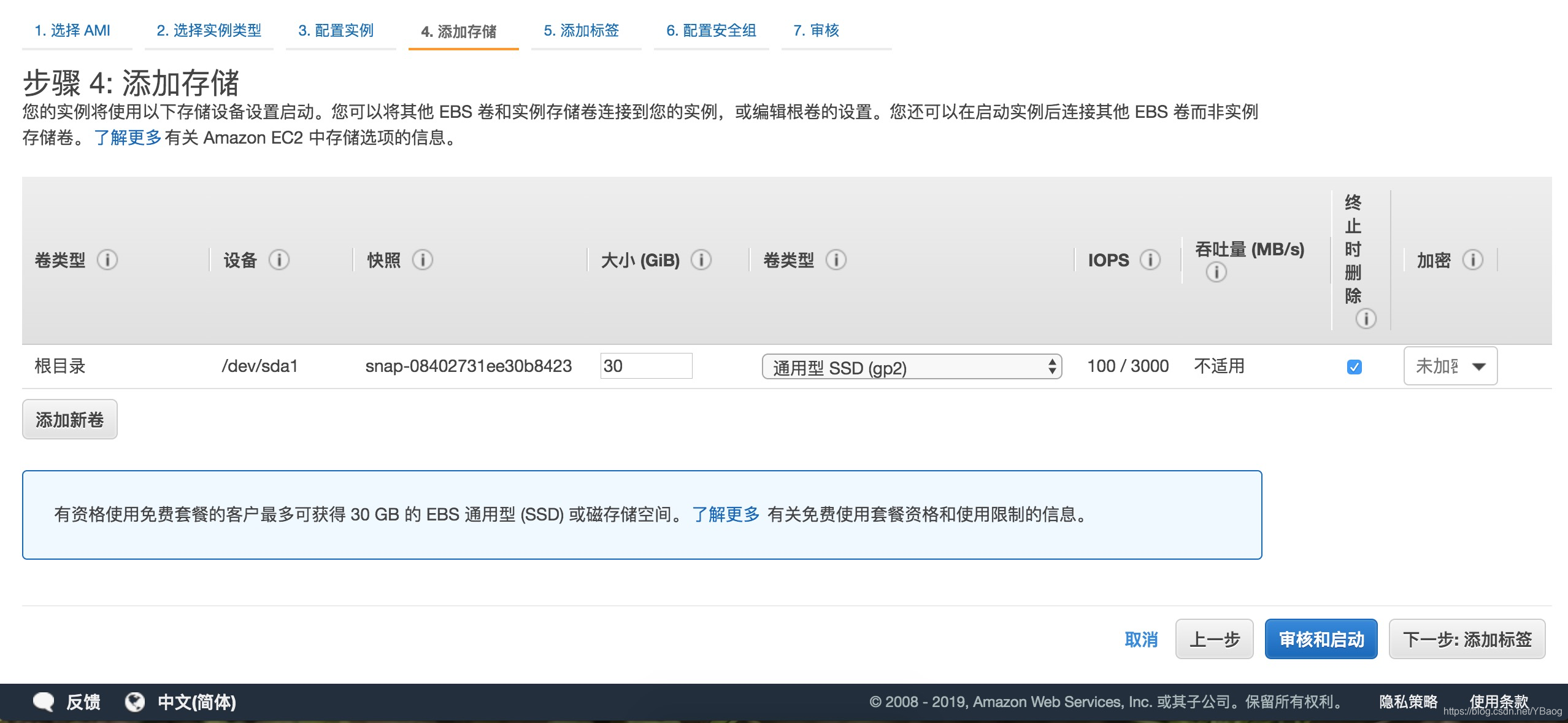1568x723 pixels.
Task: Go to step 2. 选择实例类型 tab
Action: click(x=209, y=30)
